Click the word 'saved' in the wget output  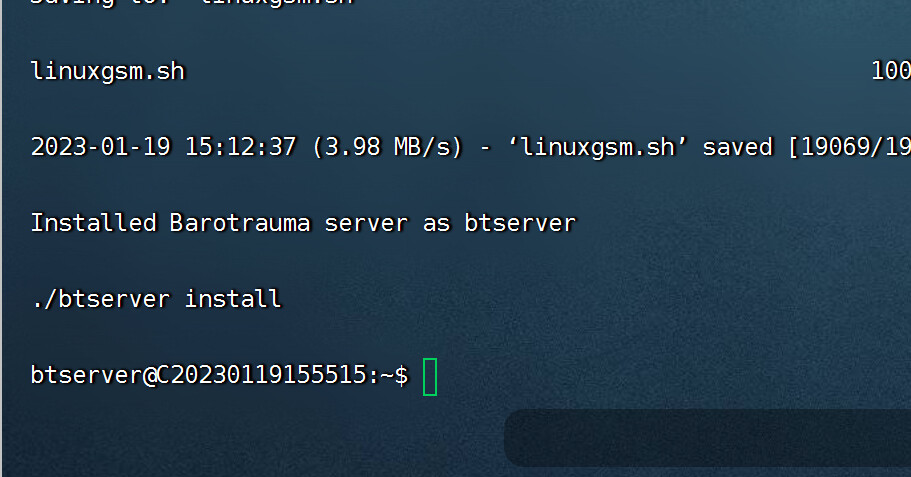(738, 147)
